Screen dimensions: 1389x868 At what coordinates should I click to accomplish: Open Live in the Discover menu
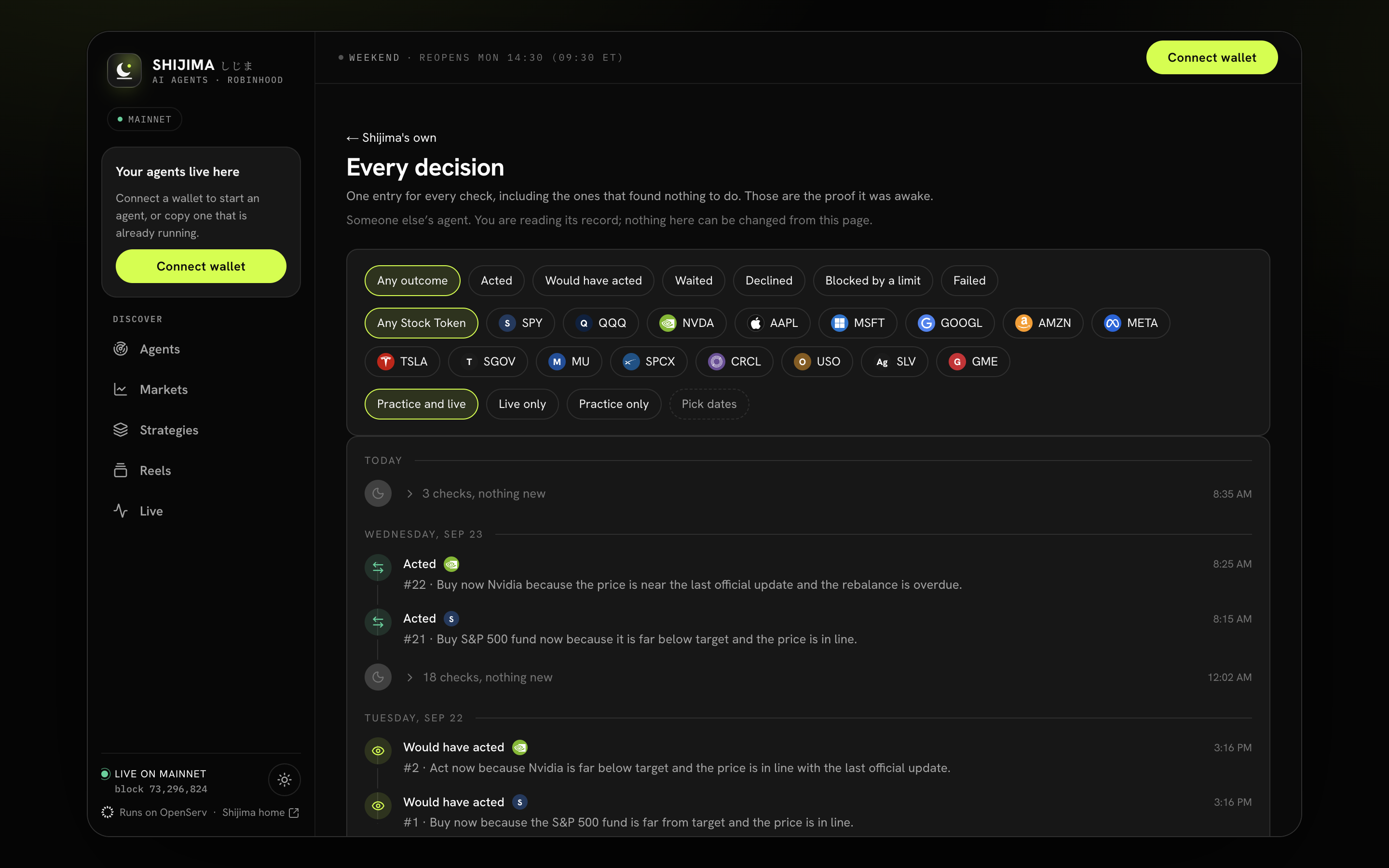(201, 511)
